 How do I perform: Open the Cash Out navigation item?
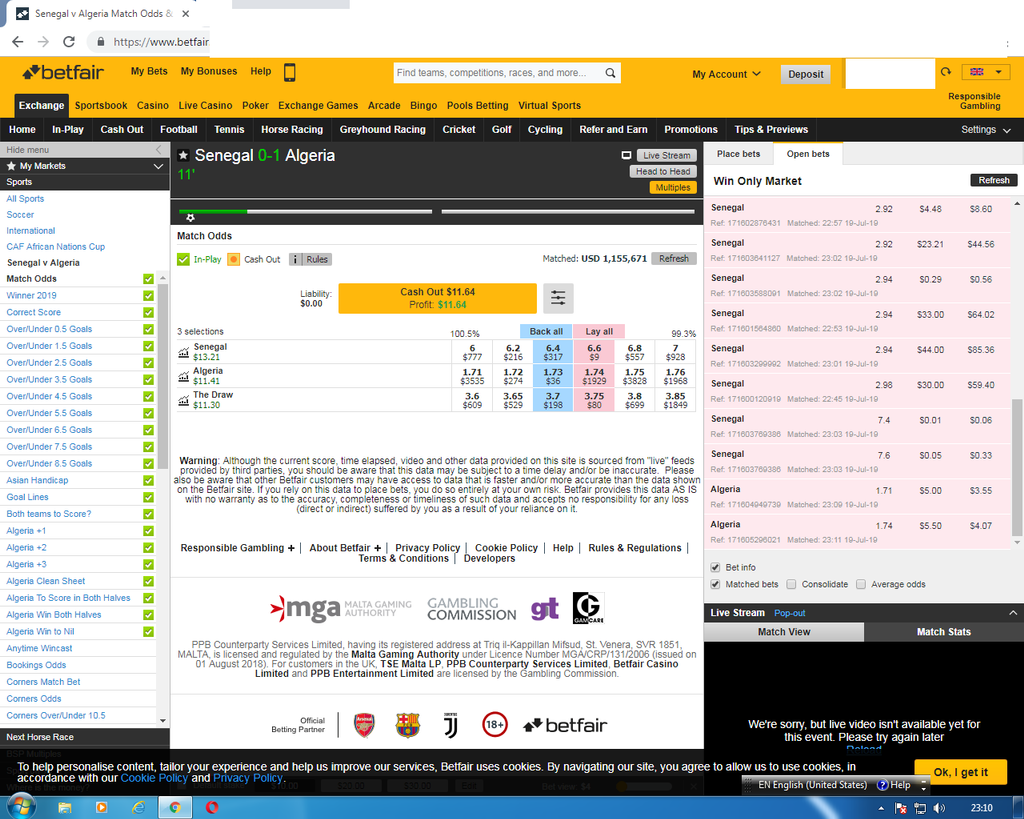(x=122, y=129)
